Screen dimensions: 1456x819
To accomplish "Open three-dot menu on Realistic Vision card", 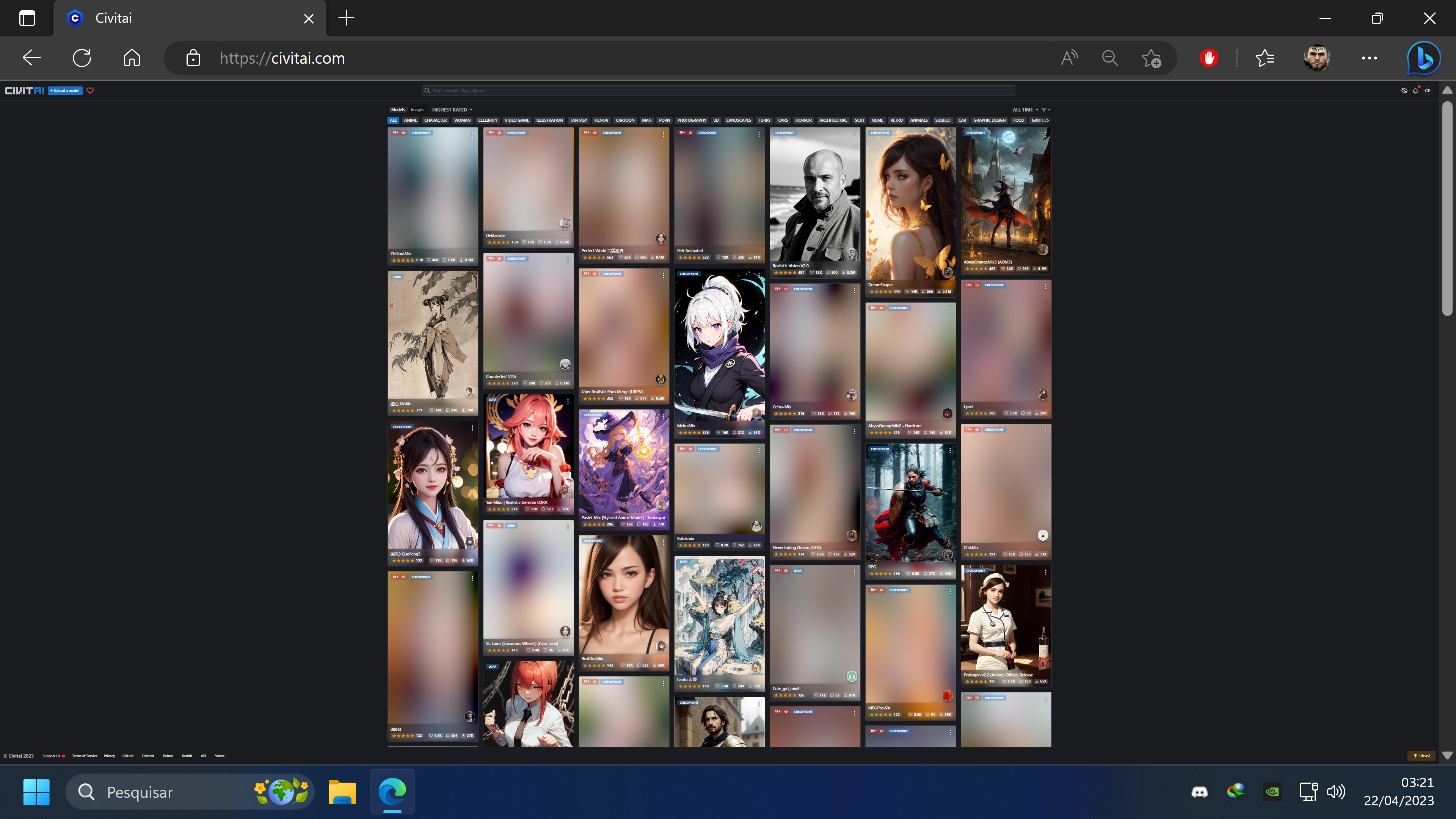I will pyautogui.click(x=854, y=134).
